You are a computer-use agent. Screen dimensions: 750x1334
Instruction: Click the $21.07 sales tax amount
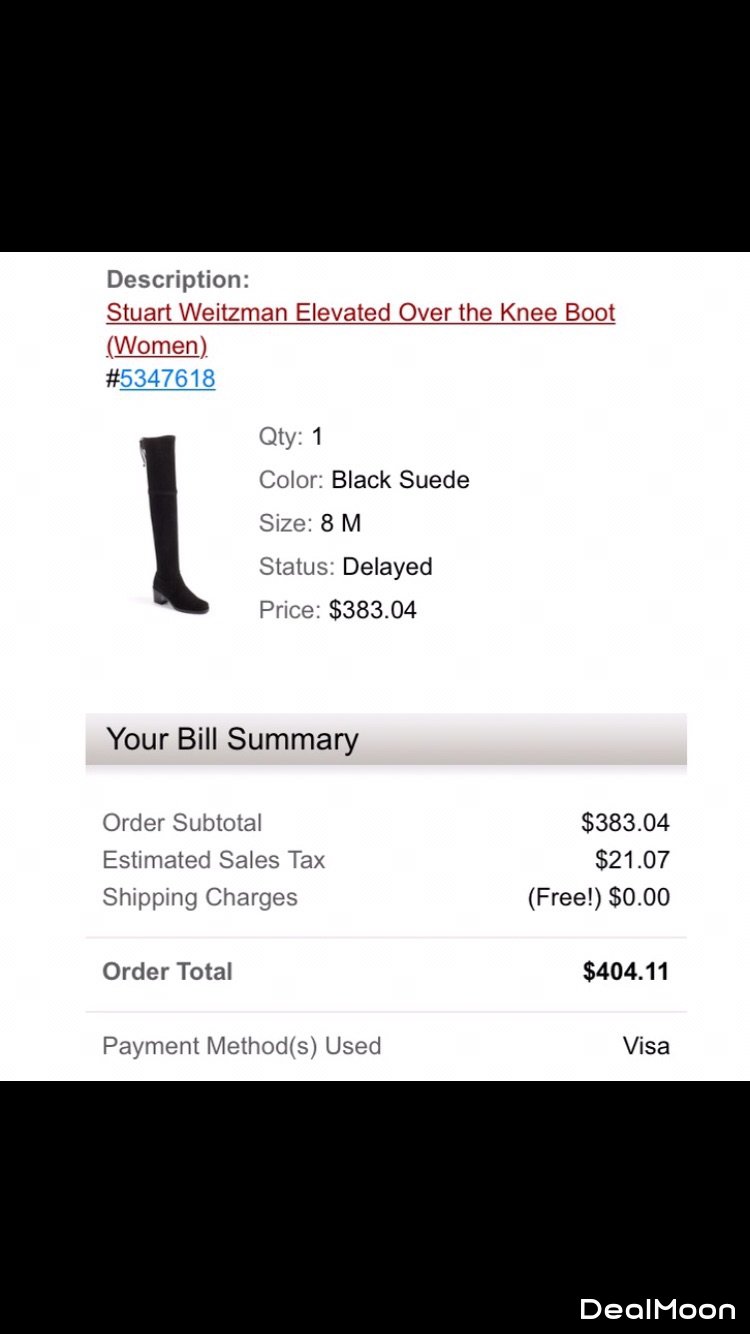tap(632, 860)
